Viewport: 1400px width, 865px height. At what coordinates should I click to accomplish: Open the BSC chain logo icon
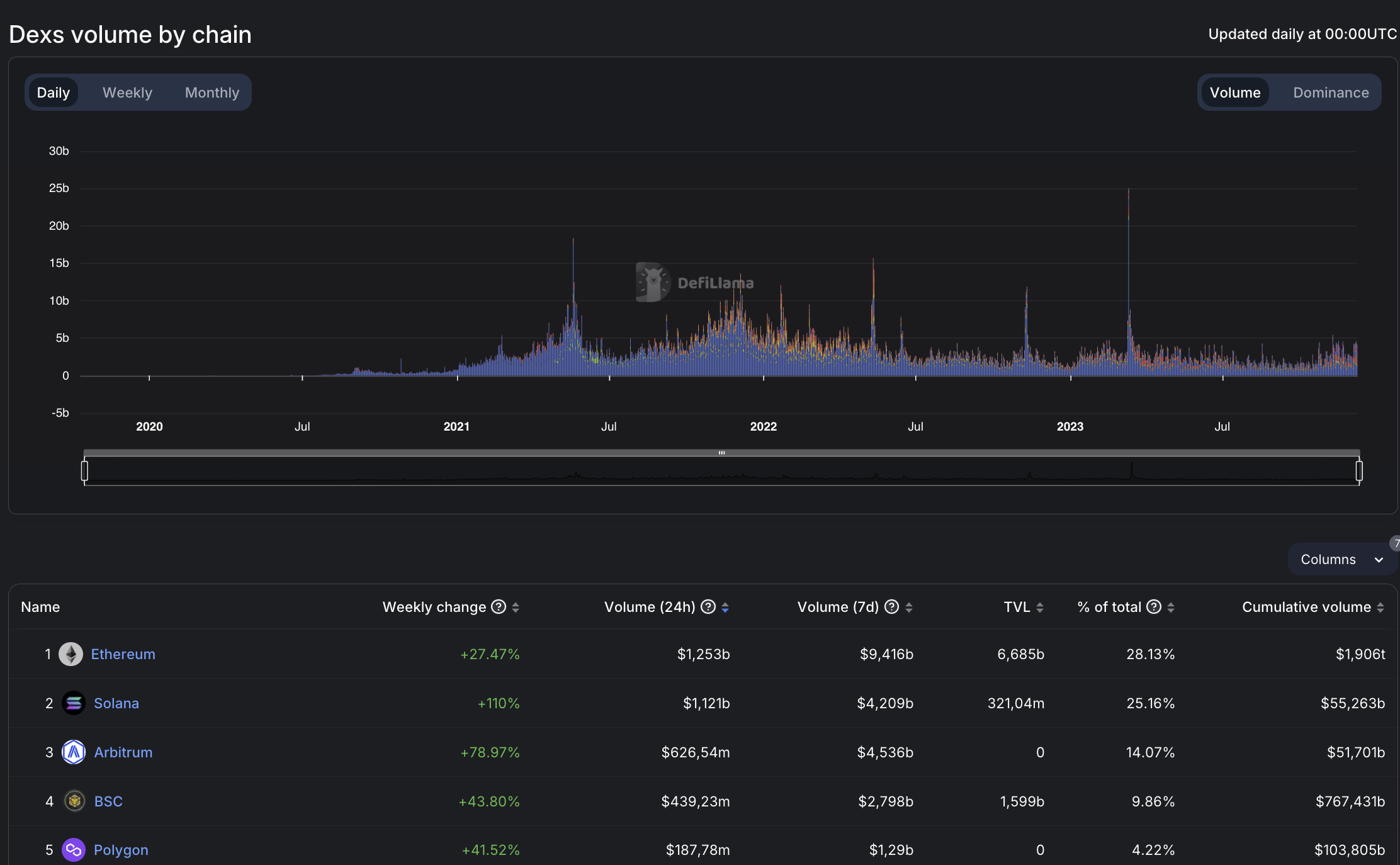coord(75,801)
